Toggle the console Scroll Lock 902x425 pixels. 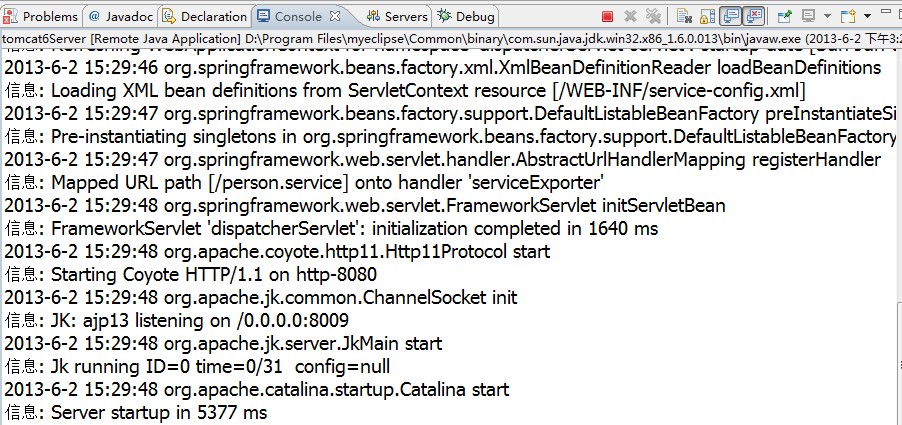707,16
